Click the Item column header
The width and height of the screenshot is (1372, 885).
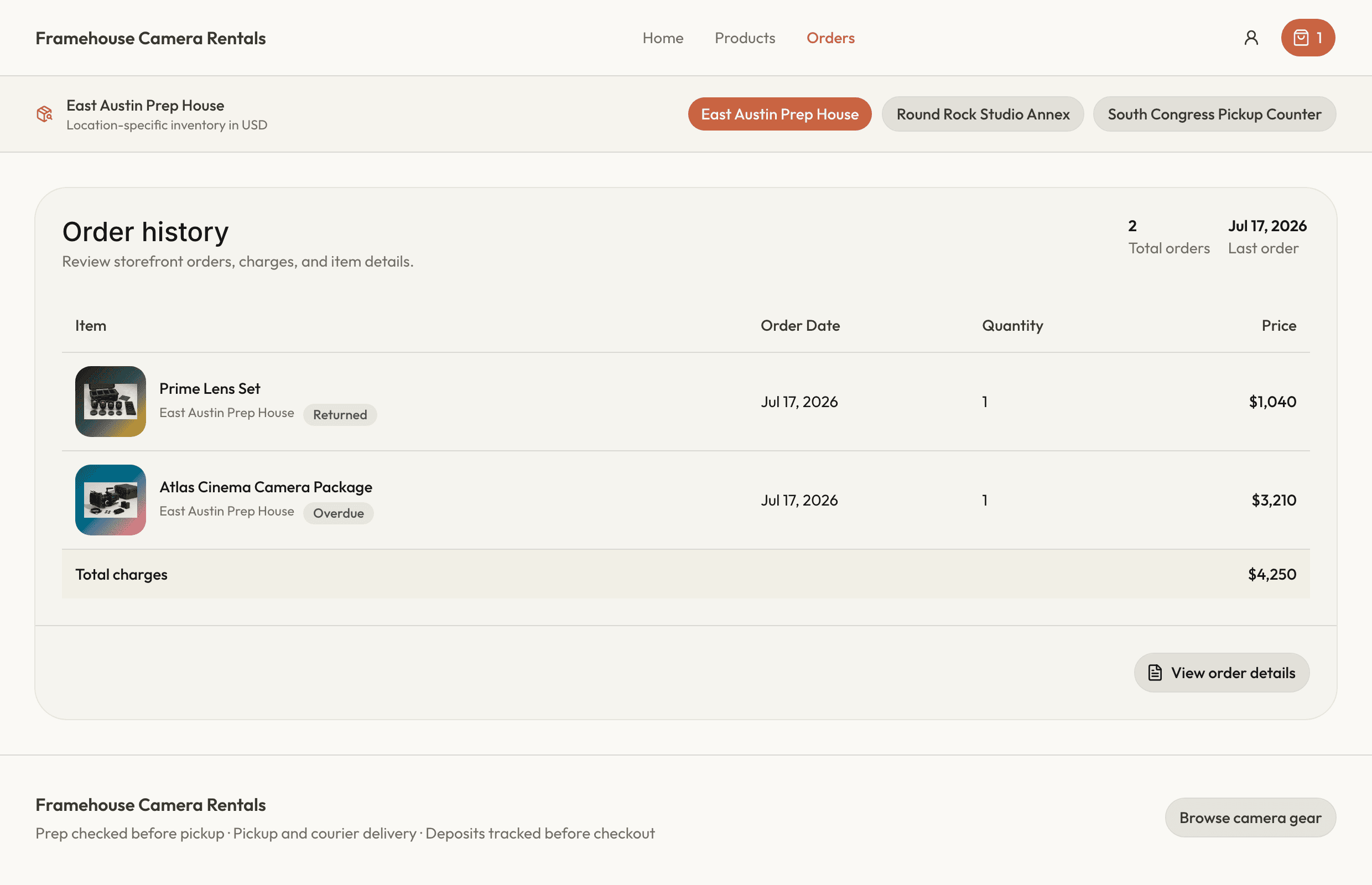91,325
